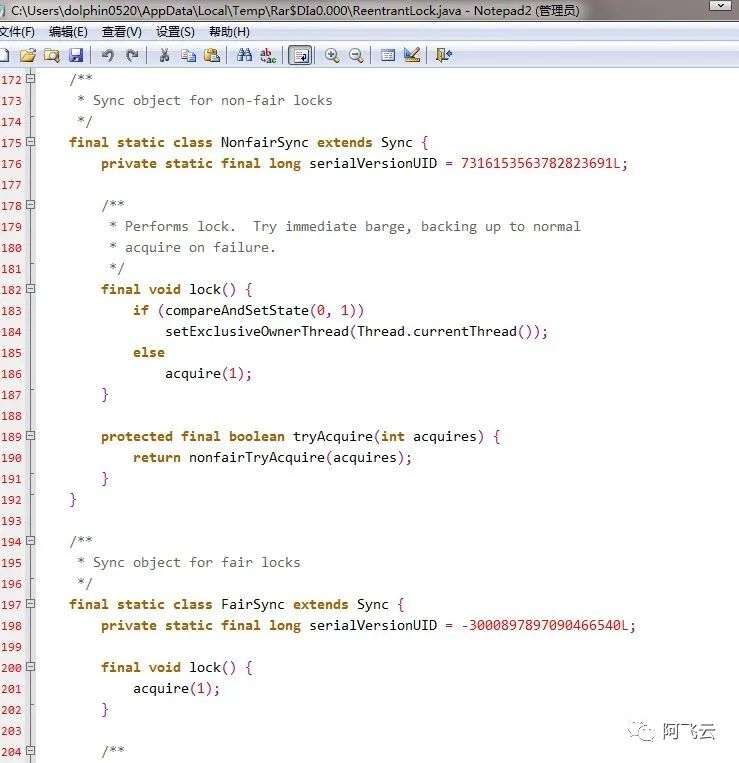Screen dimensions: 739x763
Task: Open Replace with the ab-ac icon
Action: point(268,55)
